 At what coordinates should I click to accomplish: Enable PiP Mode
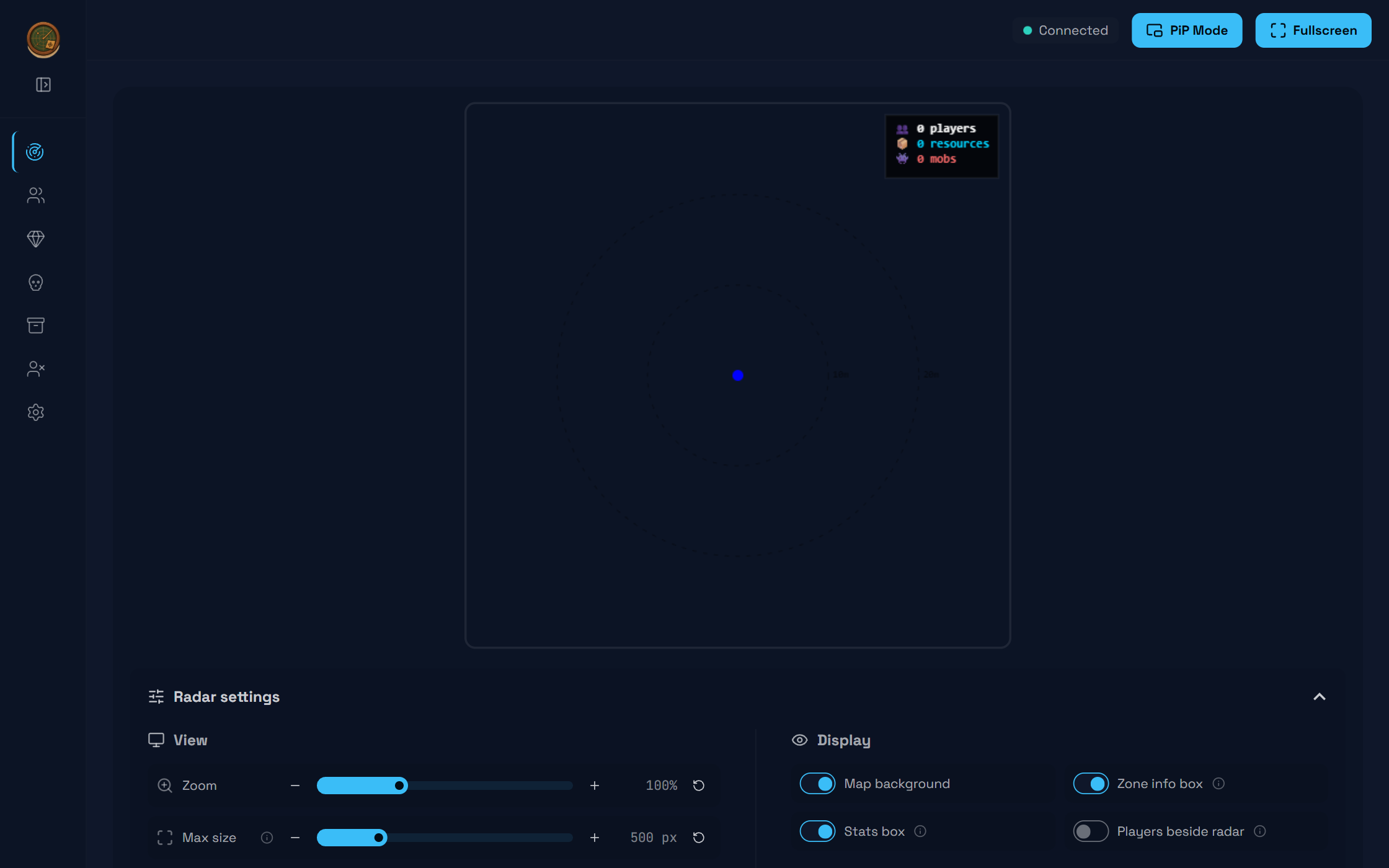(1187, 30)
